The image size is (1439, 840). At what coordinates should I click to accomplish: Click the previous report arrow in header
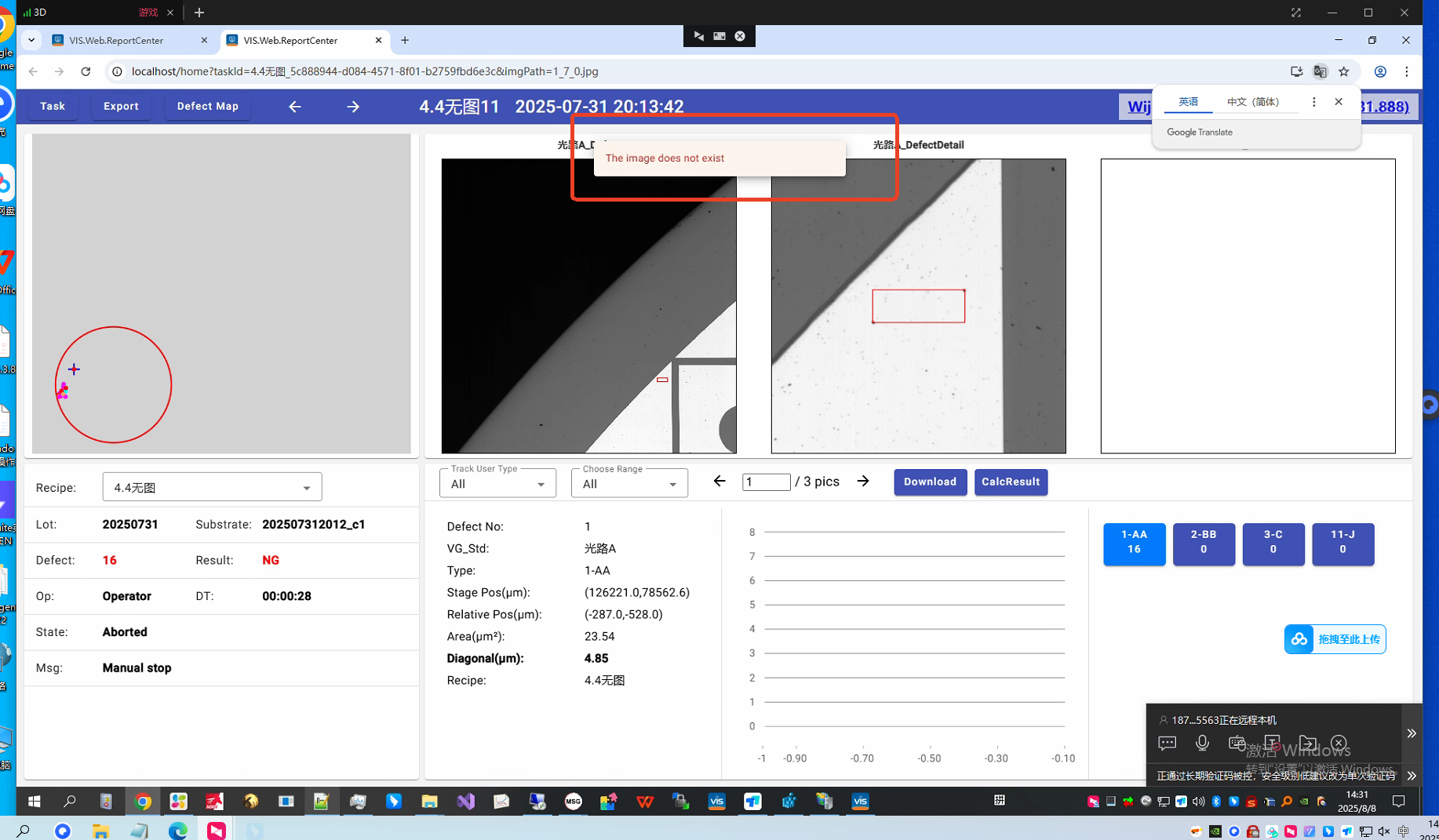point(295,107)
